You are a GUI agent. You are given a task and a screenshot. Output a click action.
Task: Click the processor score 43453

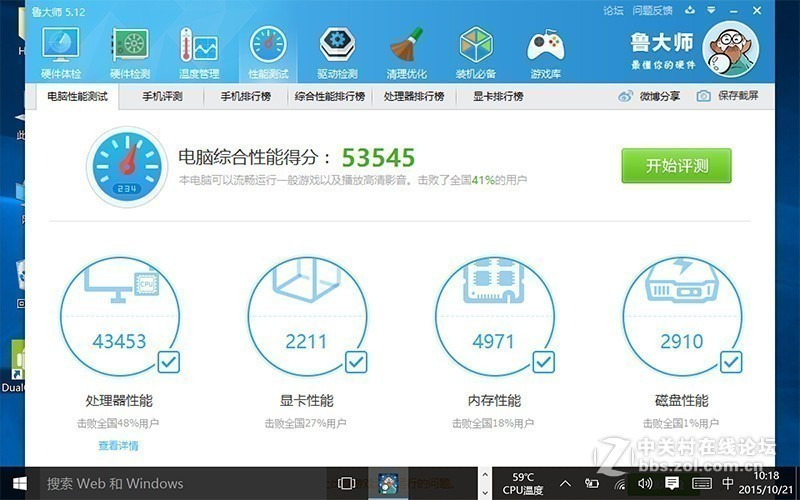point(119,341)
